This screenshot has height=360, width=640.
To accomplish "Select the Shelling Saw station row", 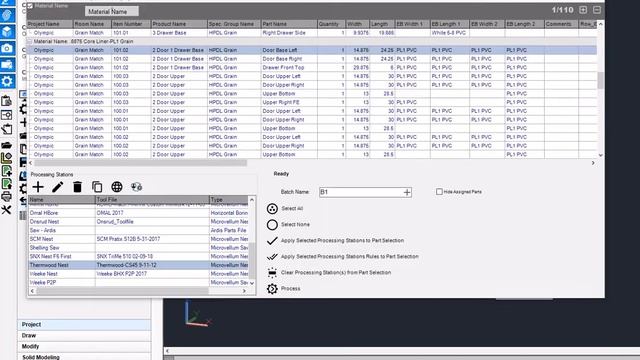I will click(x=138, y=248).
